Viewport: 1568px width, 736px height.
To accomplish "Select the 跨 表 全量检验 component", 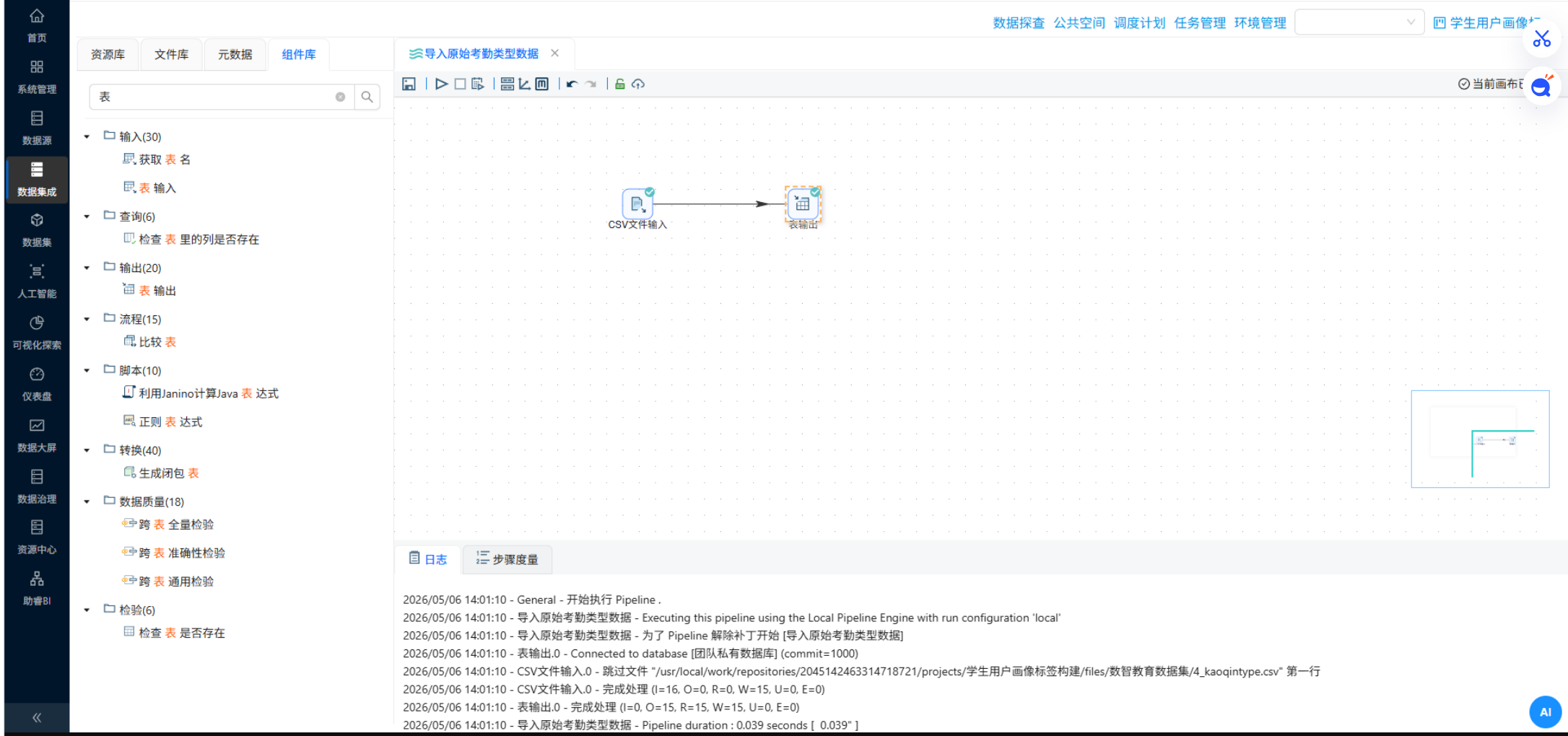I will (169, 525).
